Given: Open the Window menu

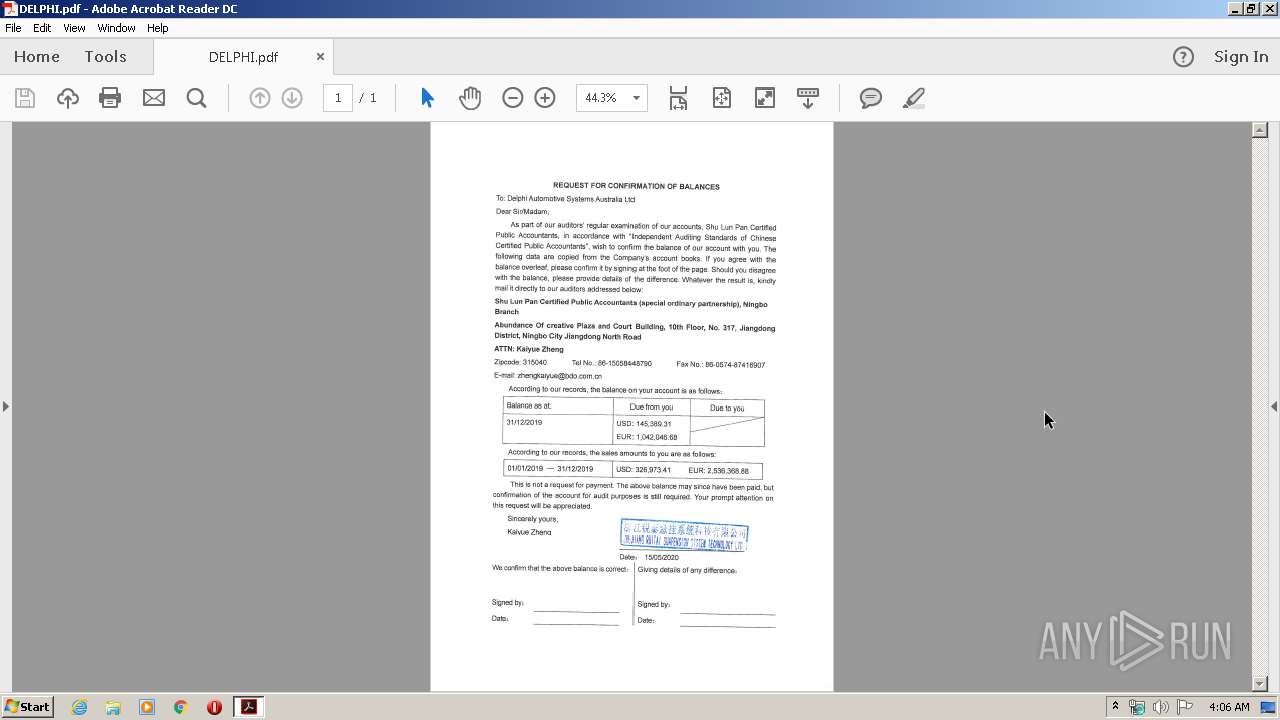Looking at the screenshot, I should click(116, 28).
